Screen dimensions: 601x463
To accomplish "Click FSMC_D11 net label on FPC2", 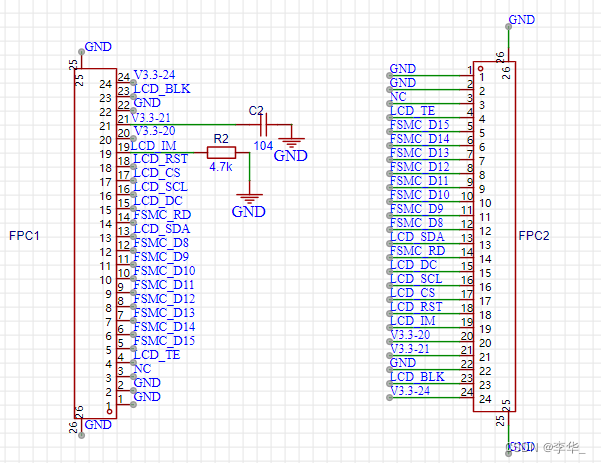I will click(419, 181).
